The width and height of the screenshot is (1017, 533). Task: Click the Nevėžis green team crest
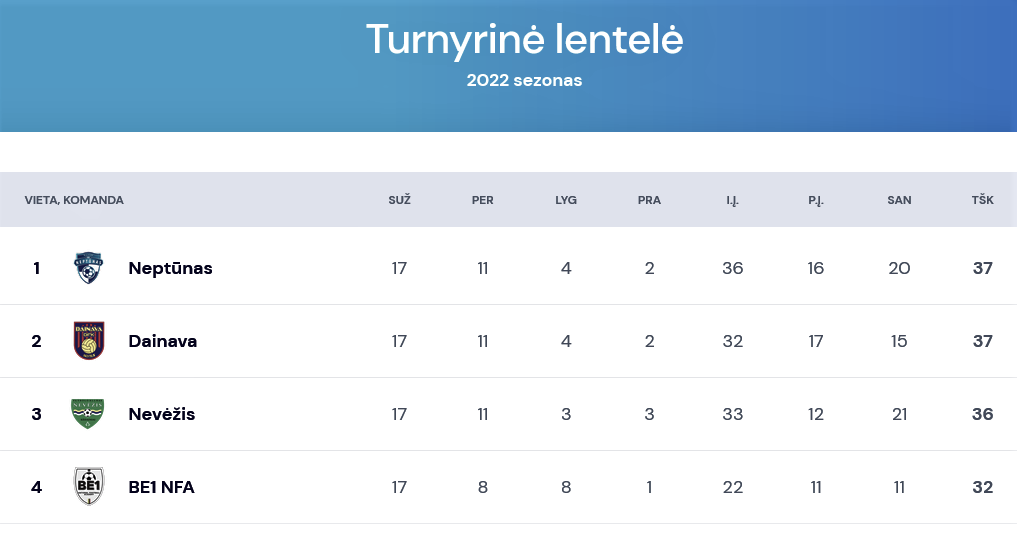point(88,414)
